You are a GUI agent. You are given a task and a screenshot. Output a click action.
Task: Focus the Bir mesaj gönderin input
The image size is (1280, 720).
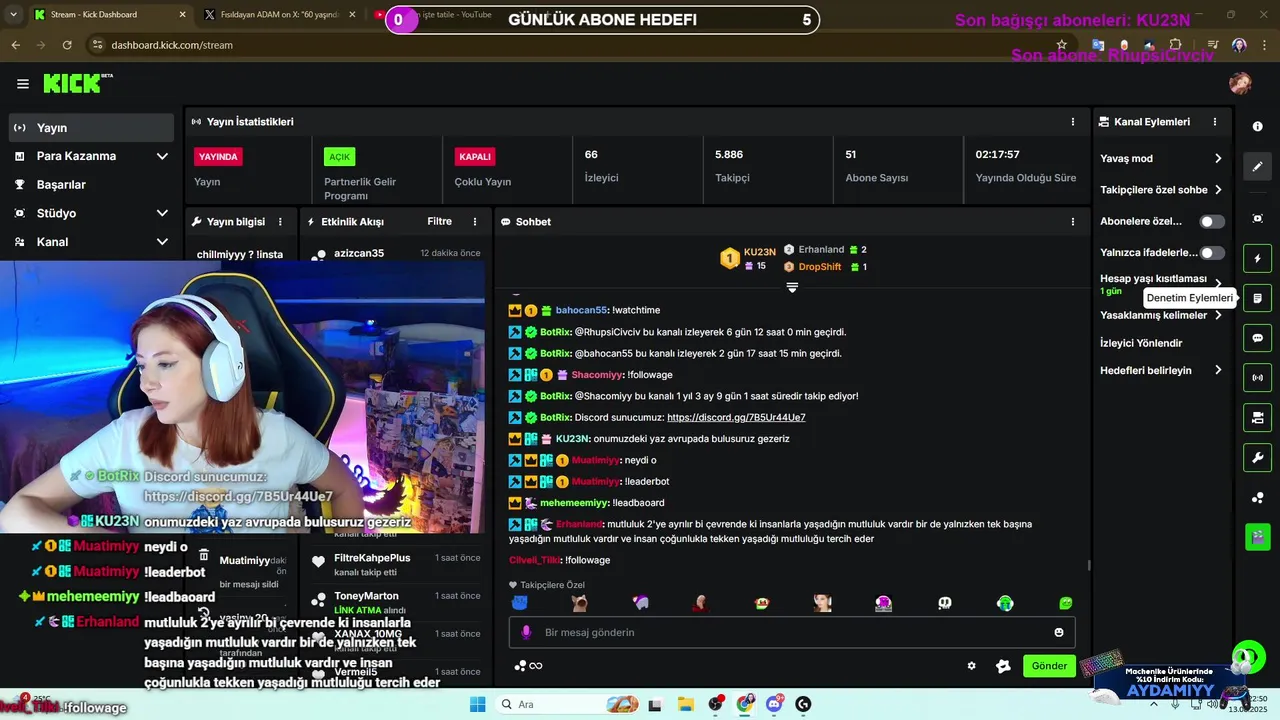(792, 632)
